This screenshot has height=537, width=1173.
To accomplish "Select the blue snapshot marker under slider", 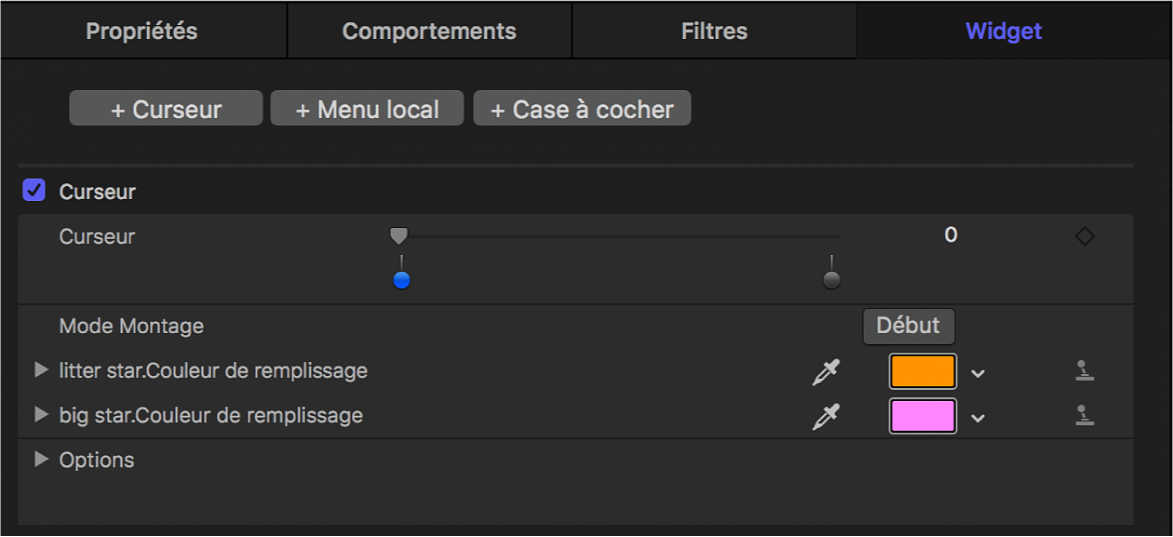I will pyautogui.click(x=401, y=281).
